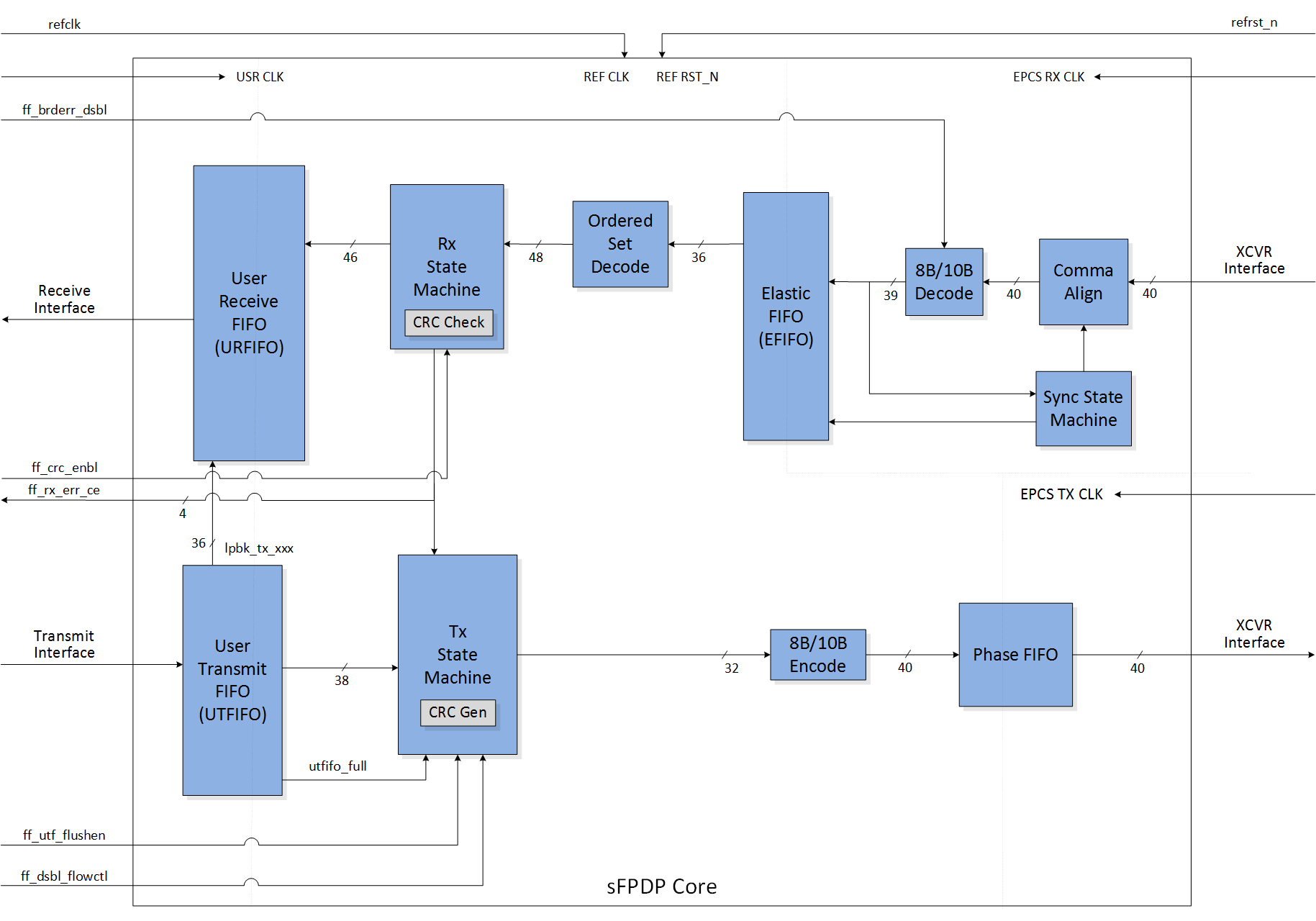The image size is (1316, 921).
Task: Toggle the ff_crc_enbl signal
Action: [x=64, y=467]
